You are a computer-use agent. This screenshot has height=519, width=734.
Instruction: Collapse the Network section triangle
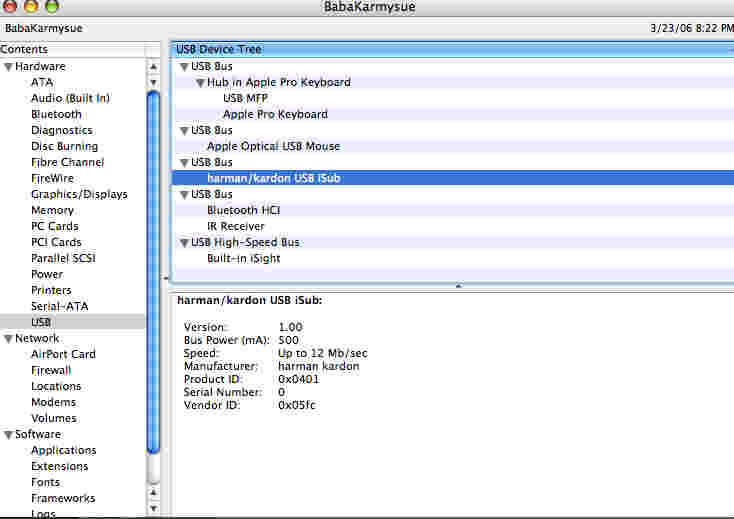[x=8, y=339]
